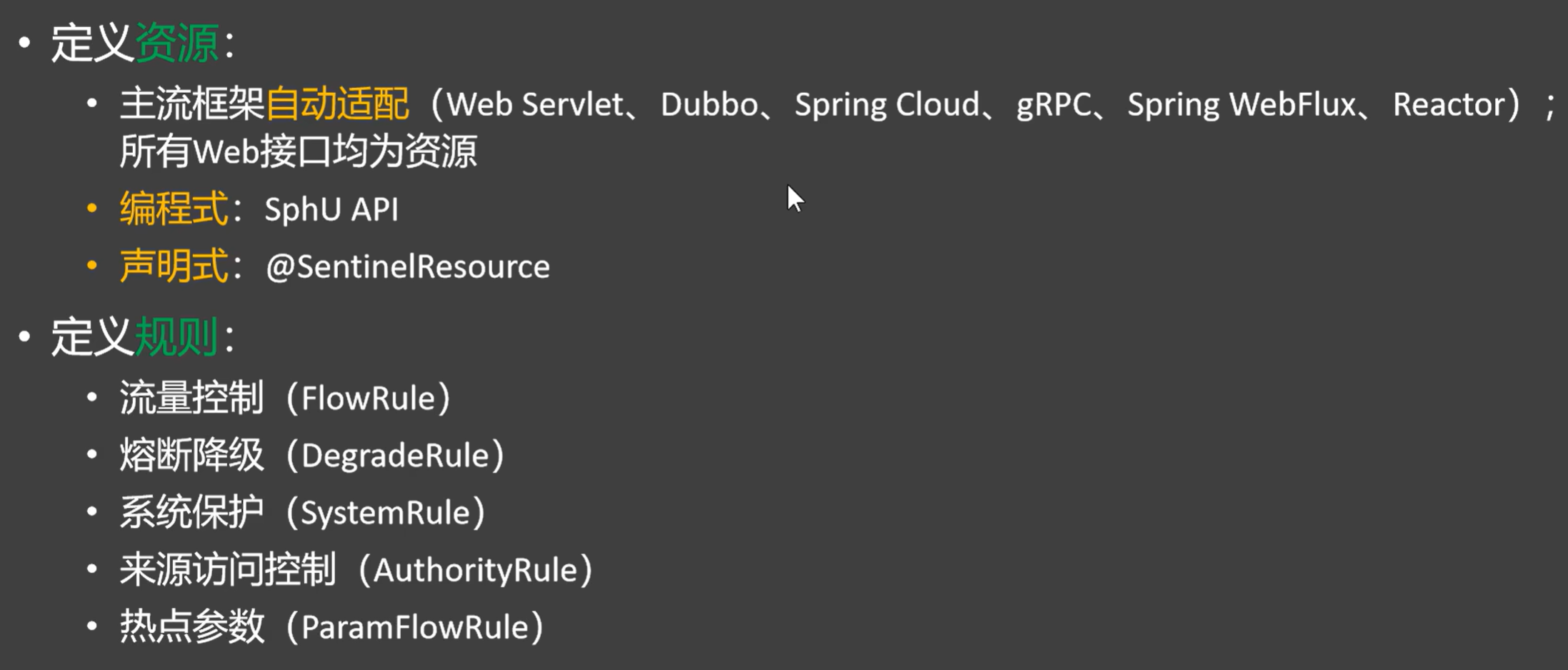The height and width of the screenshot is (670, 1568).
Task: Click the Spring WebFlux text
Action: pos(1242,106)
